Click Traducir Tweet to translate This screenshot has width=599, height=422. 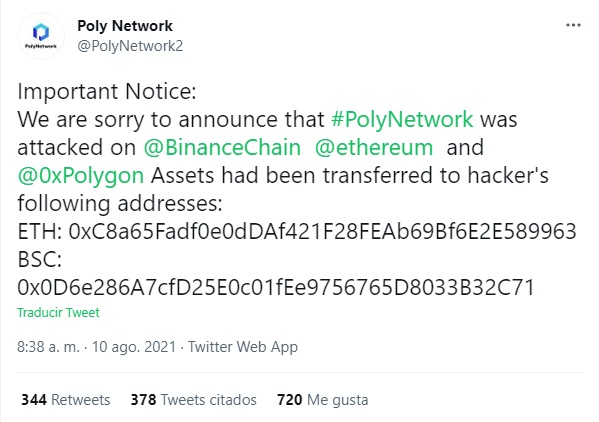[x=58, y=312]
